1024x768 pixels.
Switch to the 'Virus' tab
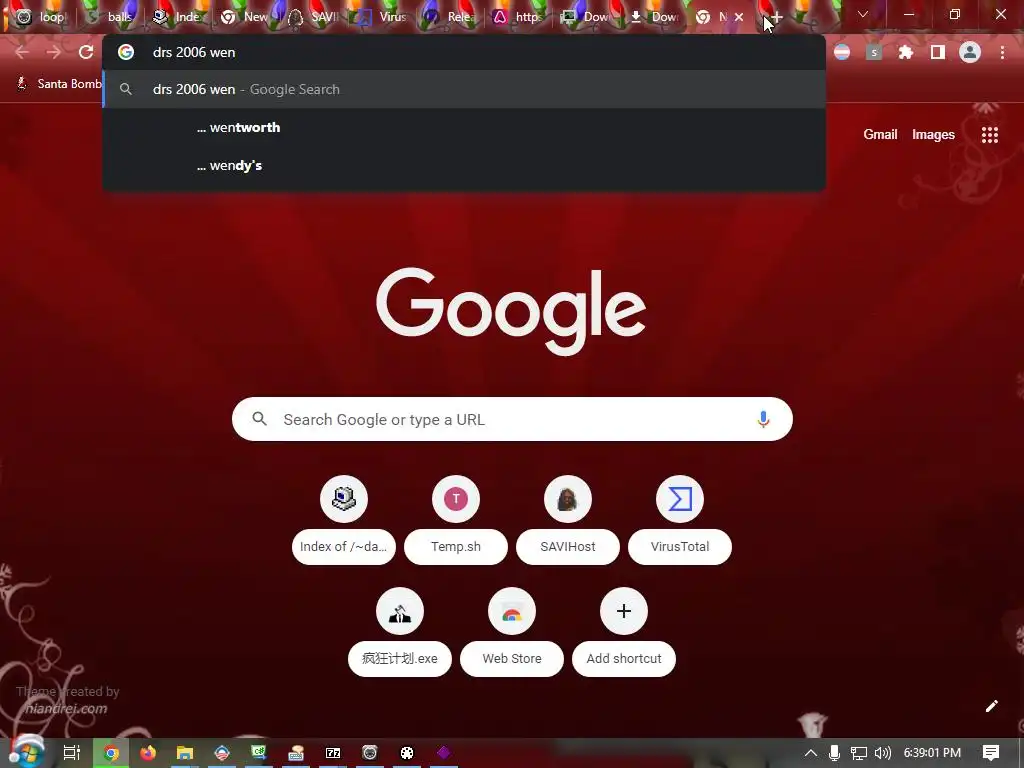click(383, 17)
